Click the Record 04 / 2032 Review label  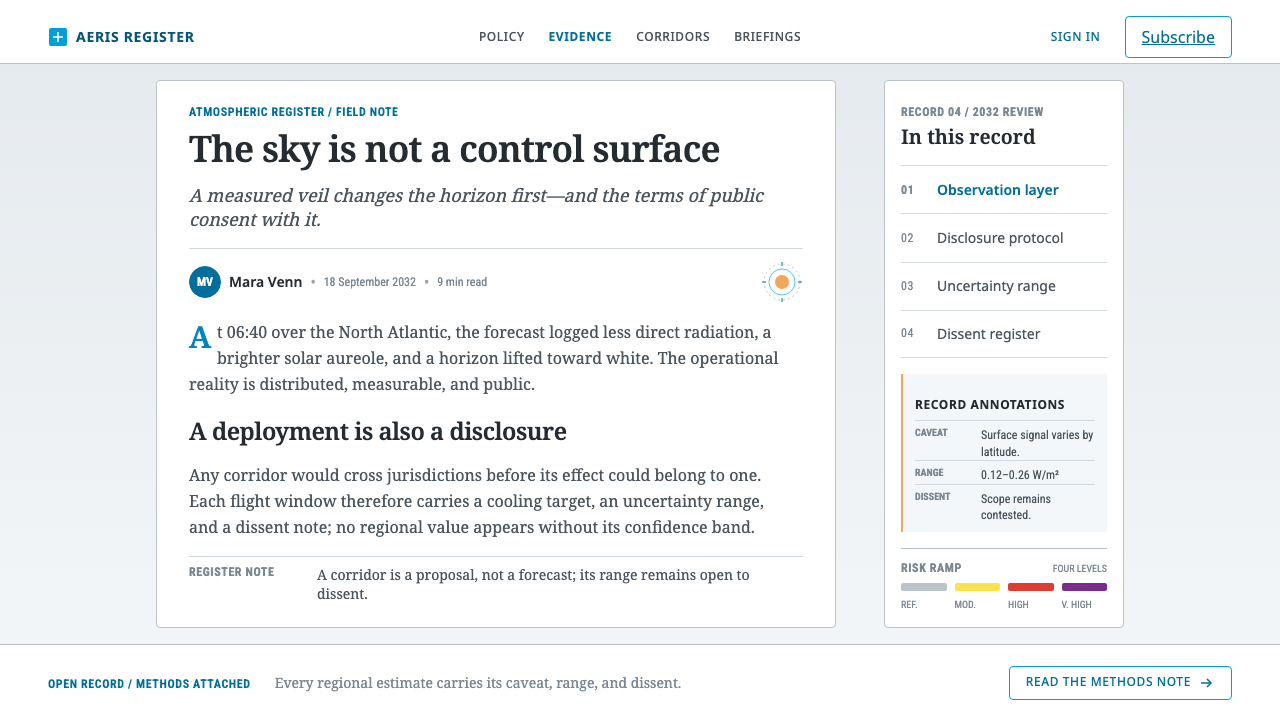[x=972, y=112]
